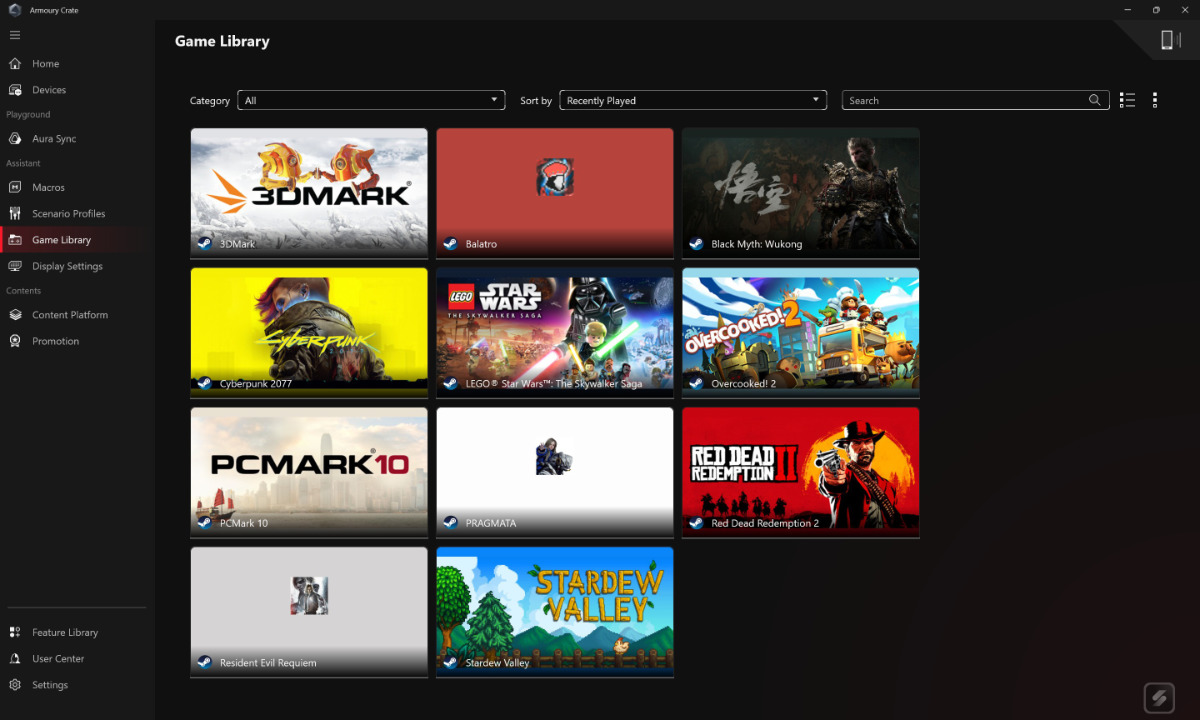This screenshot has width=1200, height=720.
Task: Open Content Platform label
Action: (70, 315)
